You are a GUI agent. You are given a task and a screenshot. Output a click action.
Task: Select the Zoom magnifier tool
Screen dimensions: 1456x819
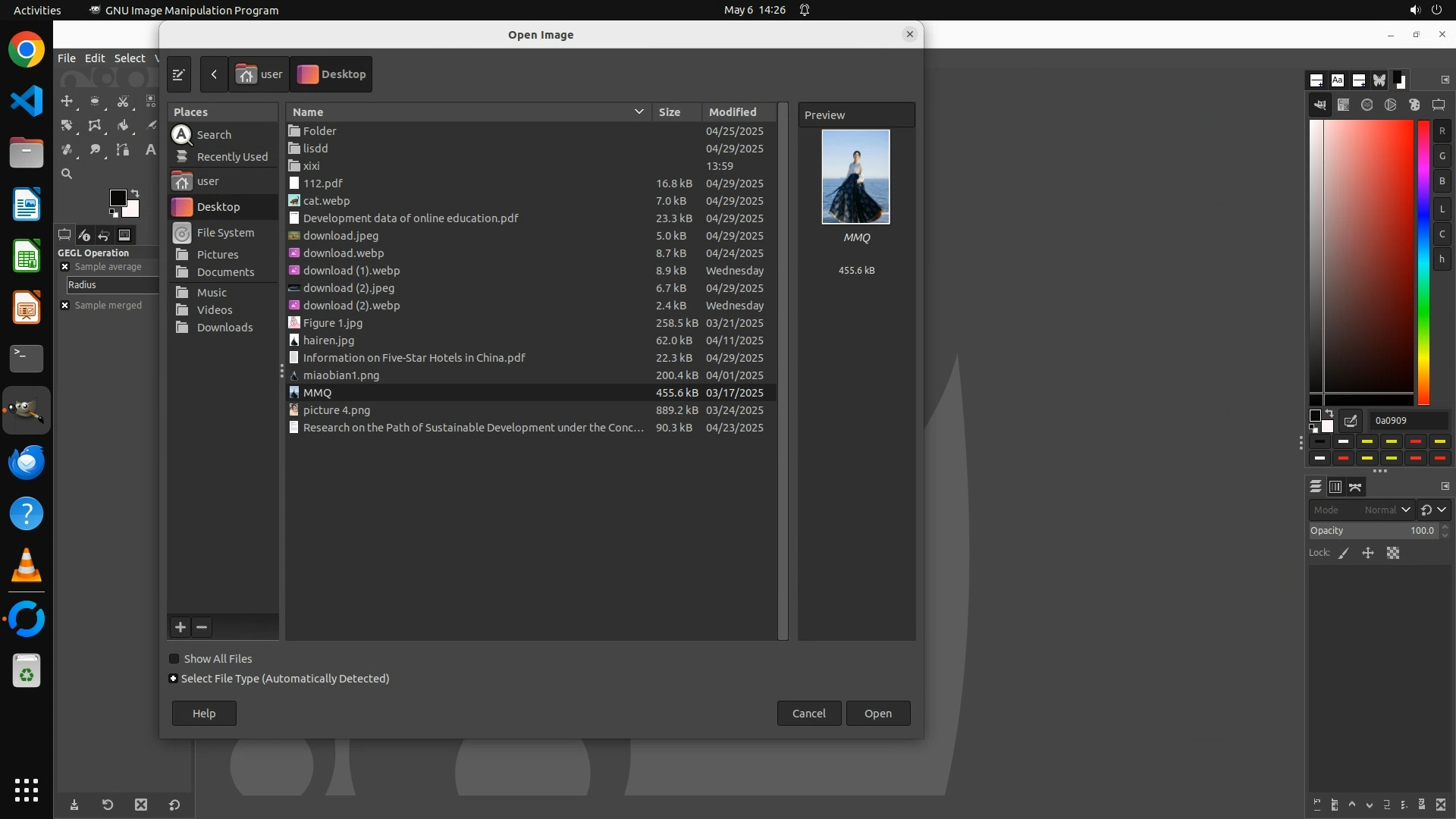point(67,174)
